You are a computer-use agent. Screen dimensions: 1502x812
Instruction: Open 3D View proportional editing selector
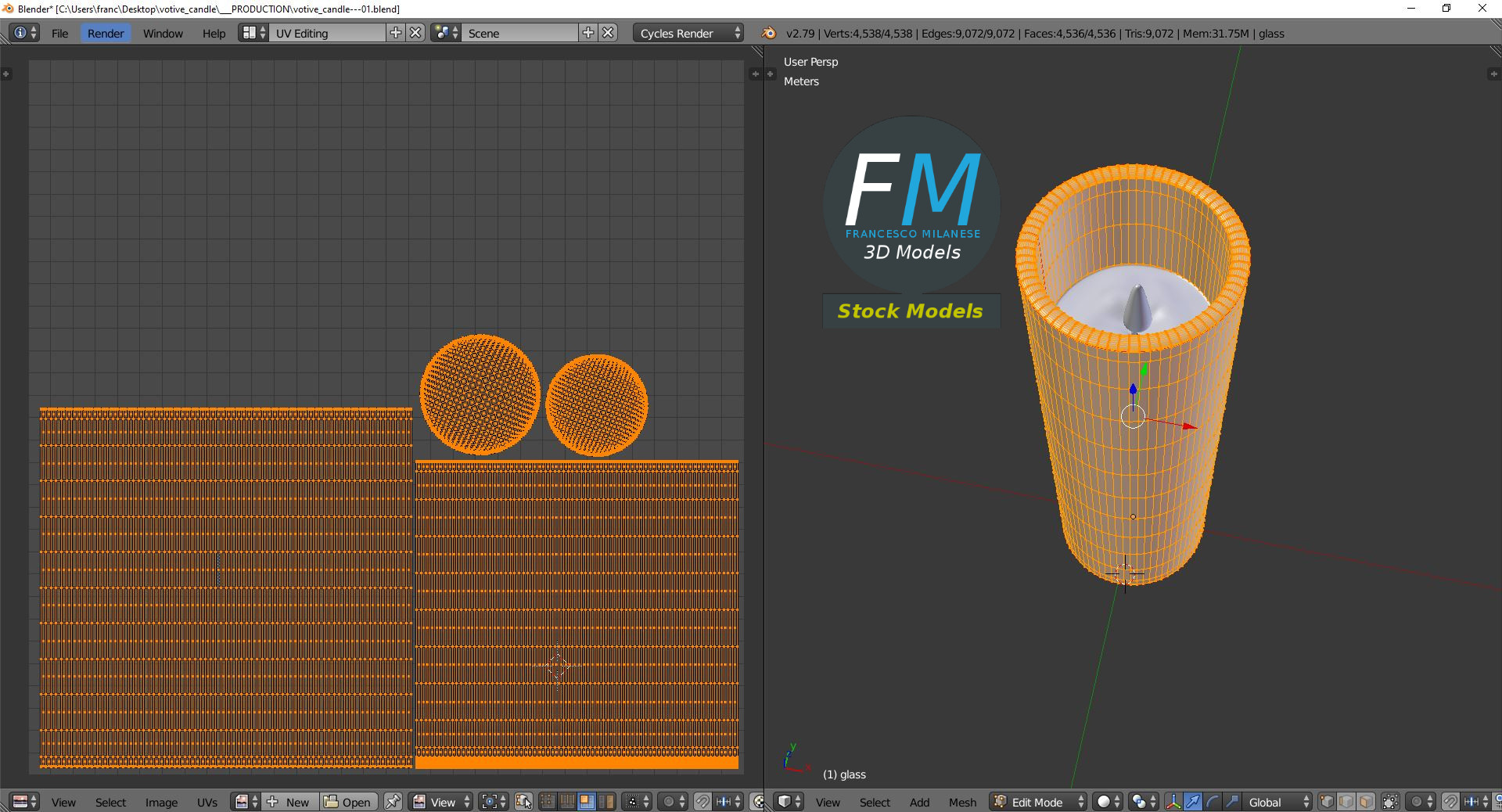point(1421,802)
